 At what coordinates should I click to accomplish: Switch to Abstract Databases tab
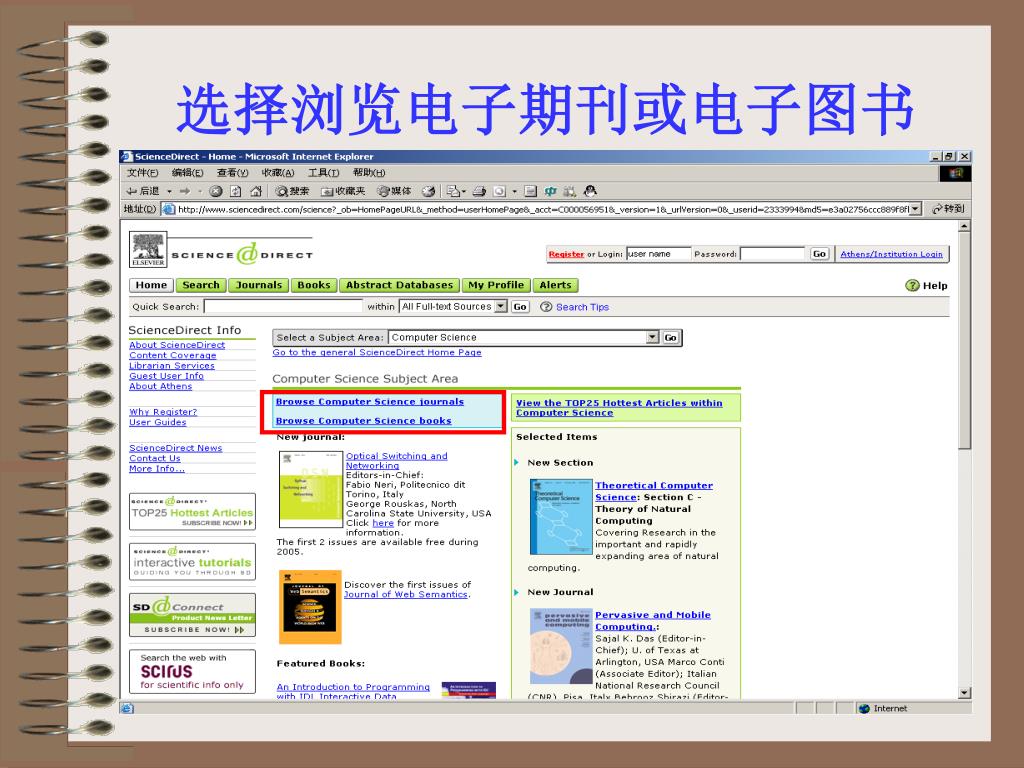400,285
